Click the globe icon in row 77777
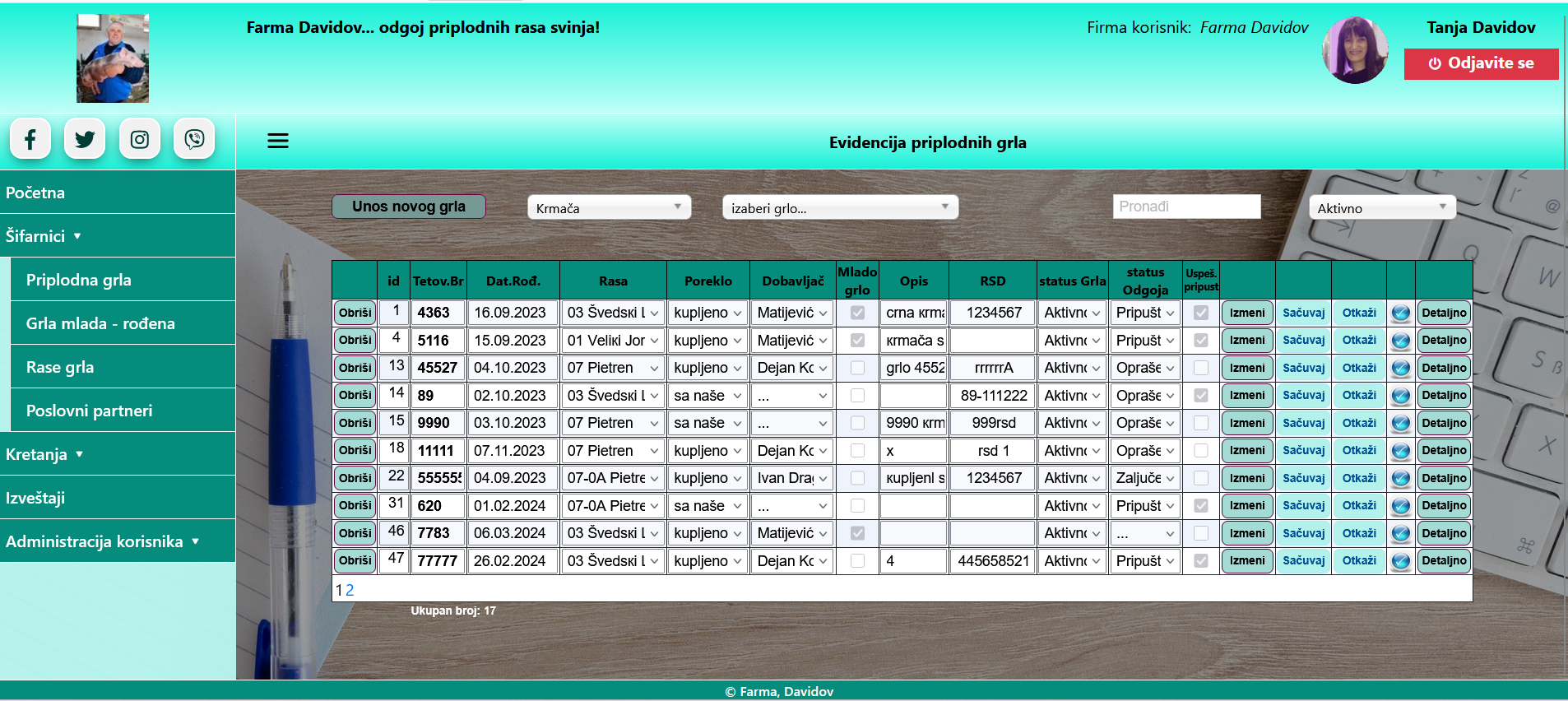This screenshot has width=1568, height=701. pyautogui.click(x=1400, y=561)
